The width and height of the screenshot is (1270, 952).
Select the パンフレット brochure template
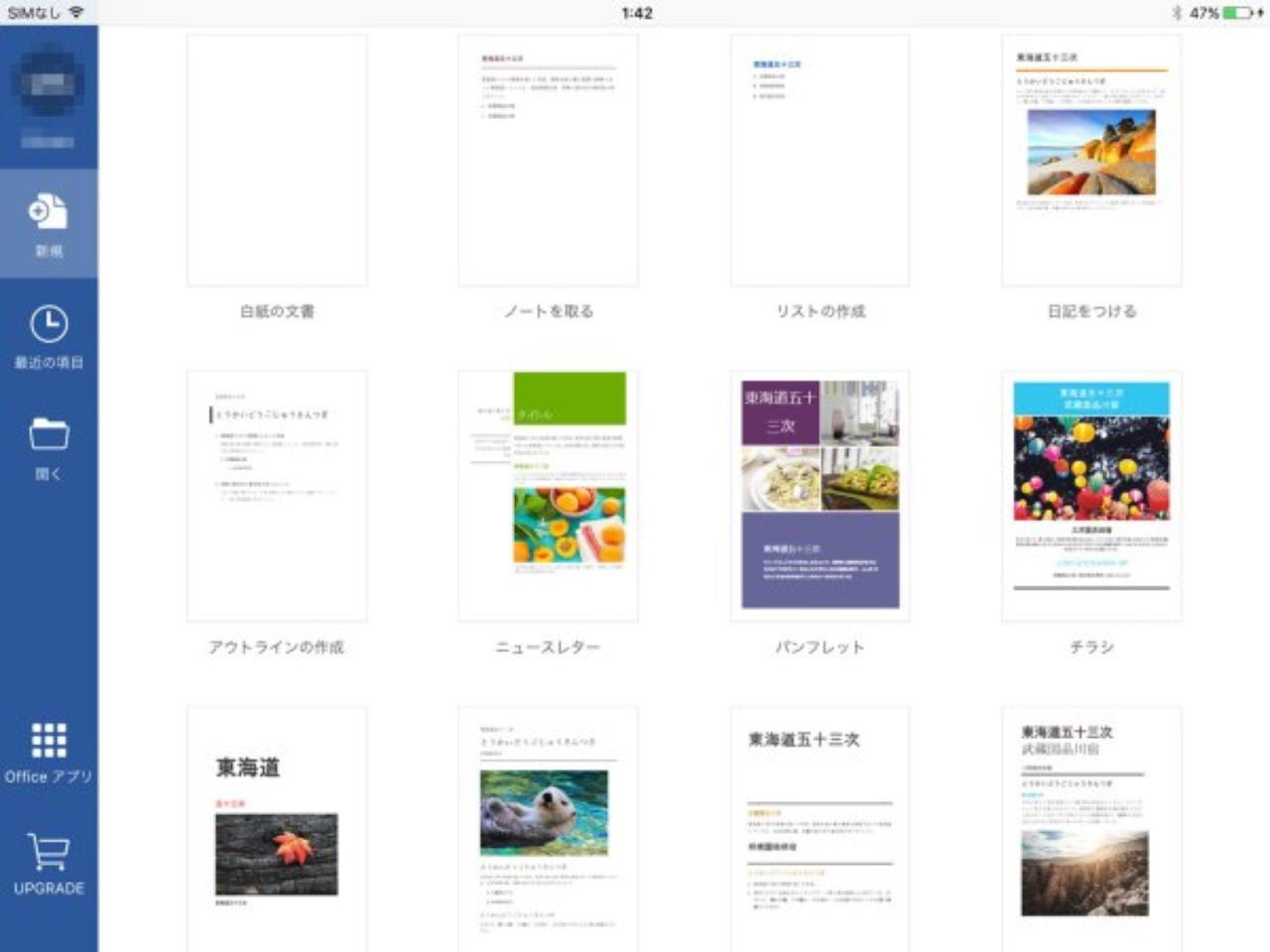click(x=820, y=496)
